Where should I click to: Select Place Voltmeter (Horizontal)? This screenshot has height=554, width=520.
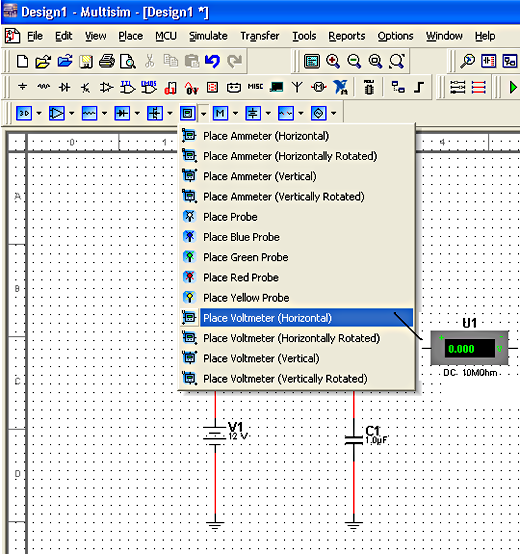pyautogui.click(x=297, y=318)
